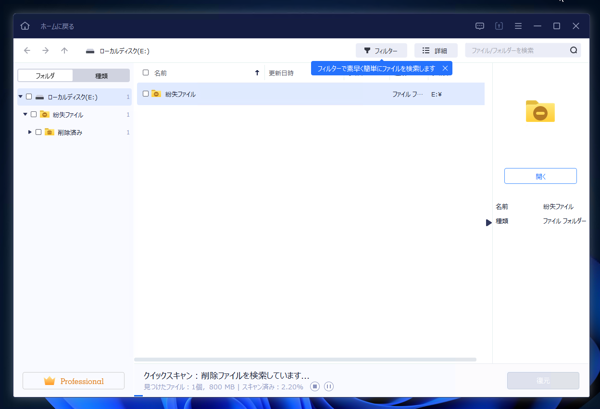Open the hamburger menu
600x409 pixels.
[518, 26]
